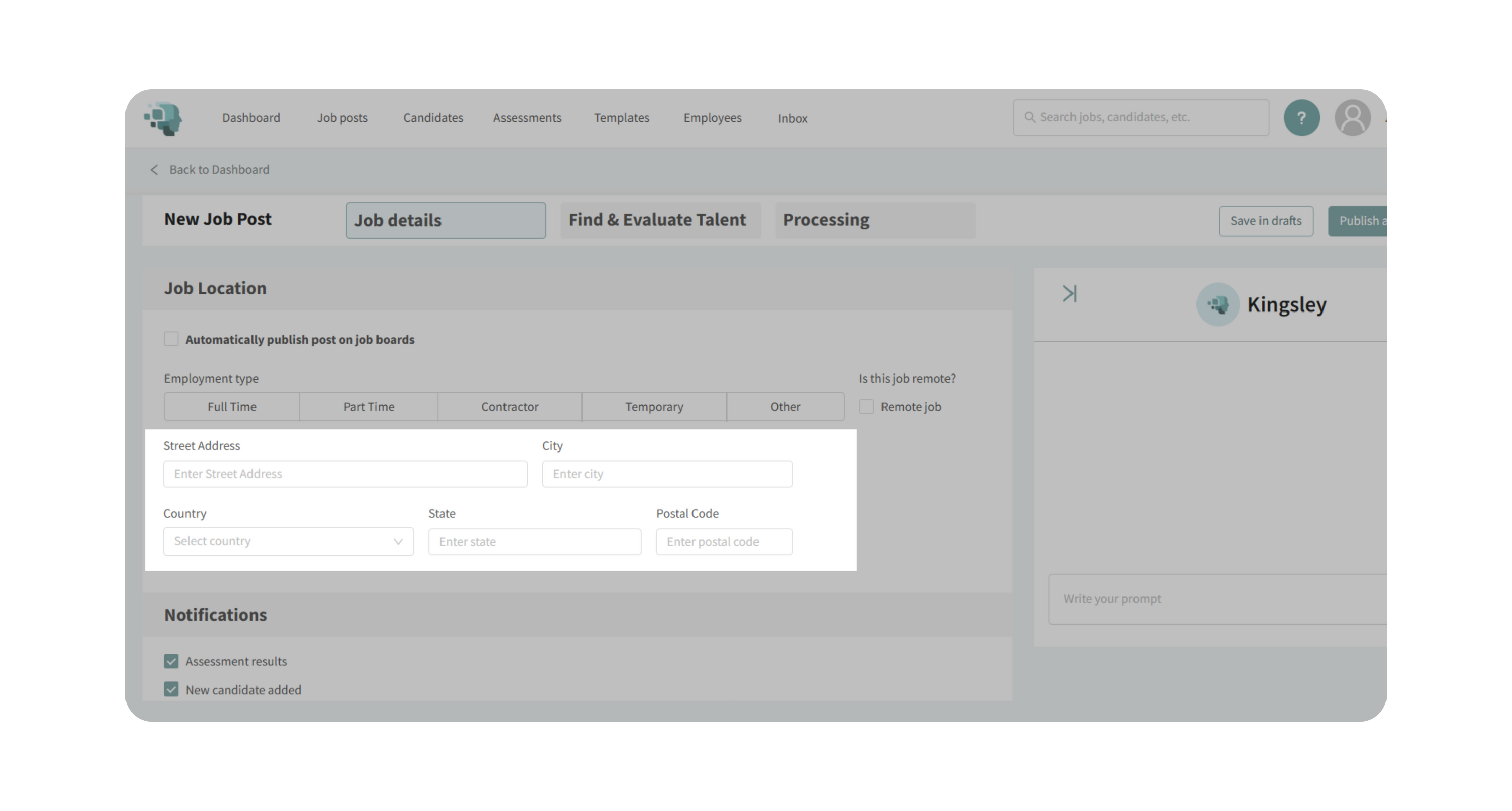Click the search magnifier icon
The image size is (1512, 811).
coord(1030,117)
